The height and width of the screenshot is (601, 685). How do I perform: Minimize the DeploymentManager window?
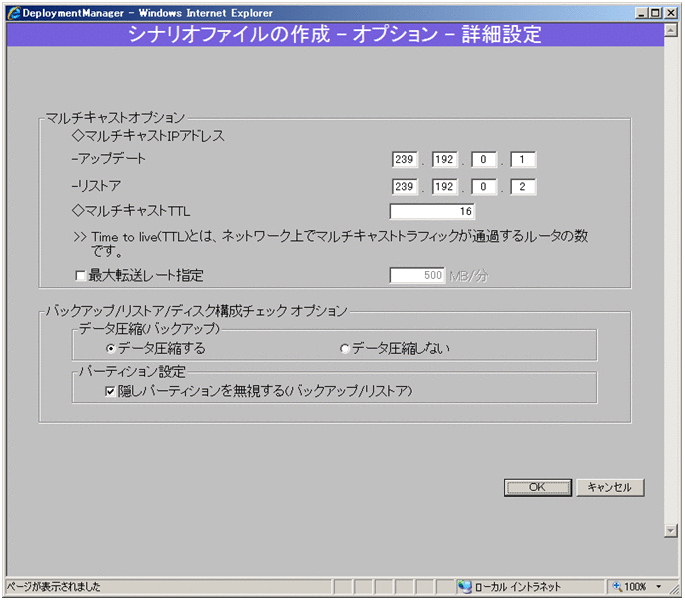tap(641, 13)
